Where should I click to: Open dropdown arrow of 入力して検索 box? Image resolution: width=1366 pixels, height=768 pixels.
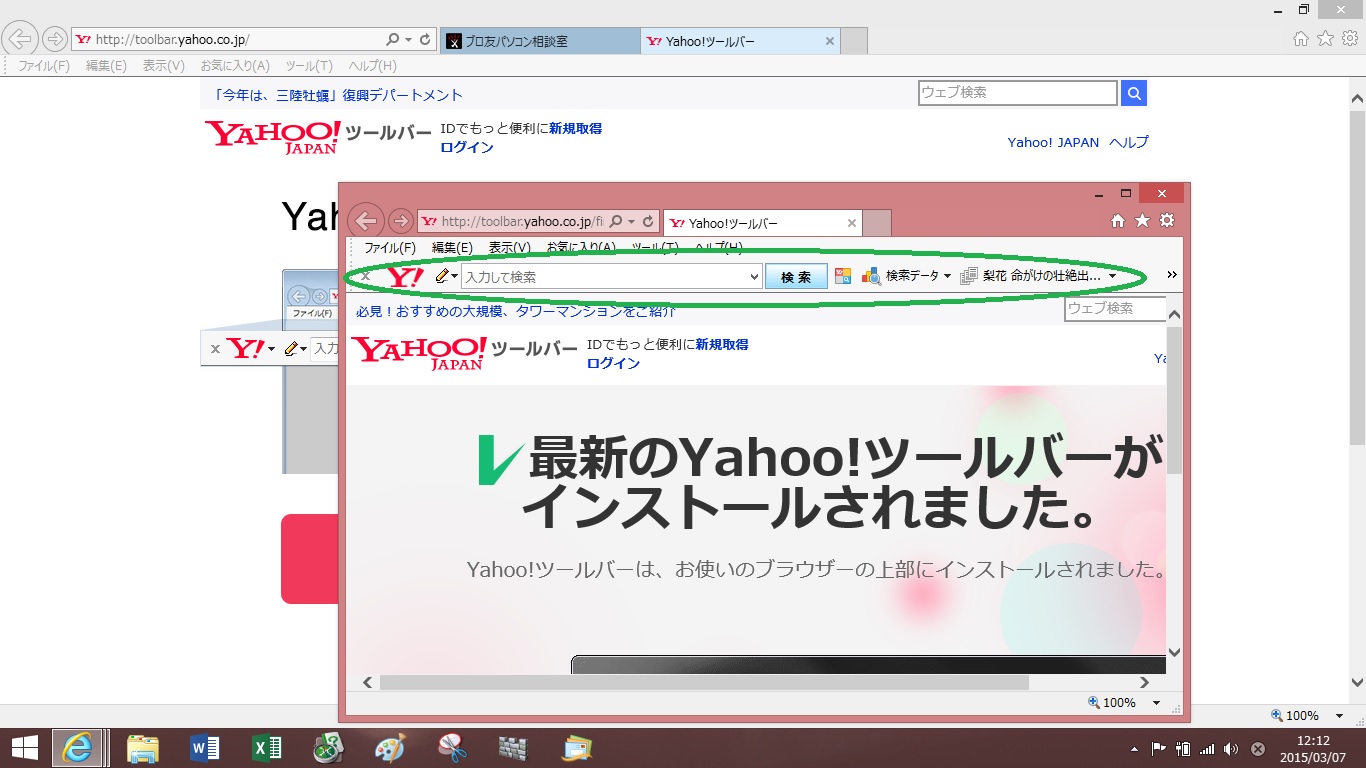point(754,277)
